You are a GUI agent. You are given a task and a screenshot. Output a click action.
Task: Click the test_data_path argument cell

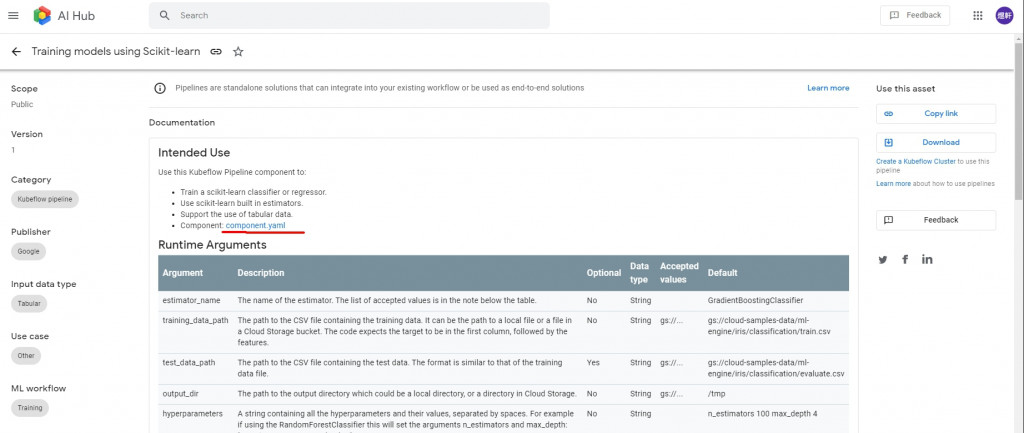tap(189, 362)
